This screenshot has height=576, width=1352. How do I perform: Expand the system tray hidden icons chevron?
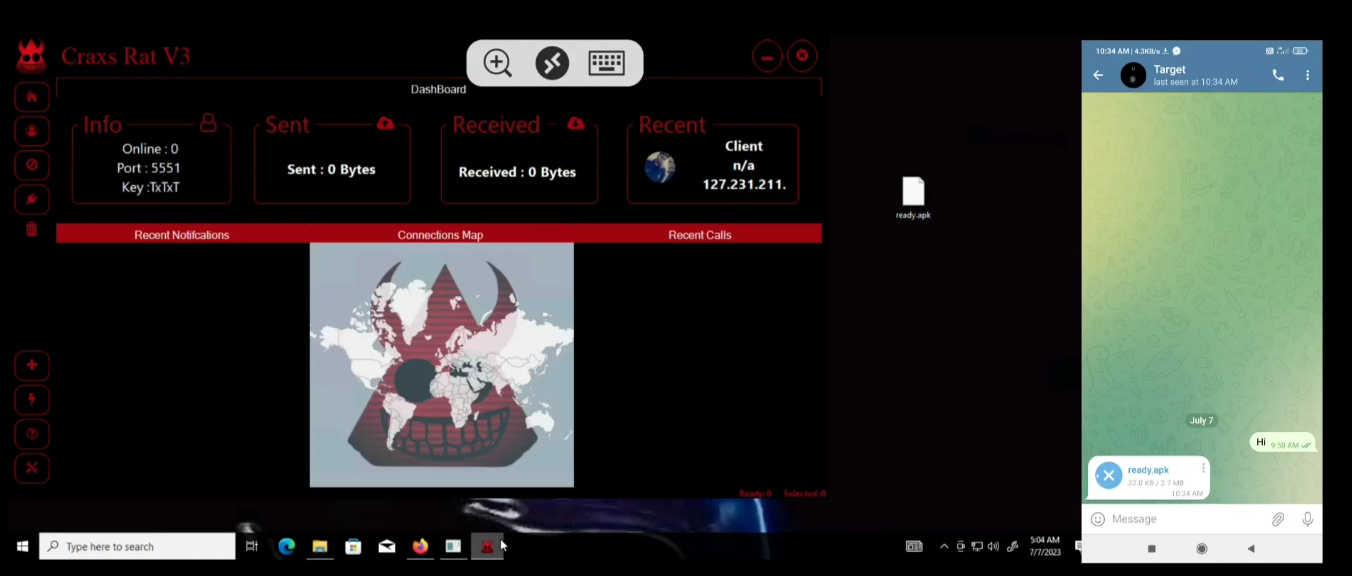point(944,546)
